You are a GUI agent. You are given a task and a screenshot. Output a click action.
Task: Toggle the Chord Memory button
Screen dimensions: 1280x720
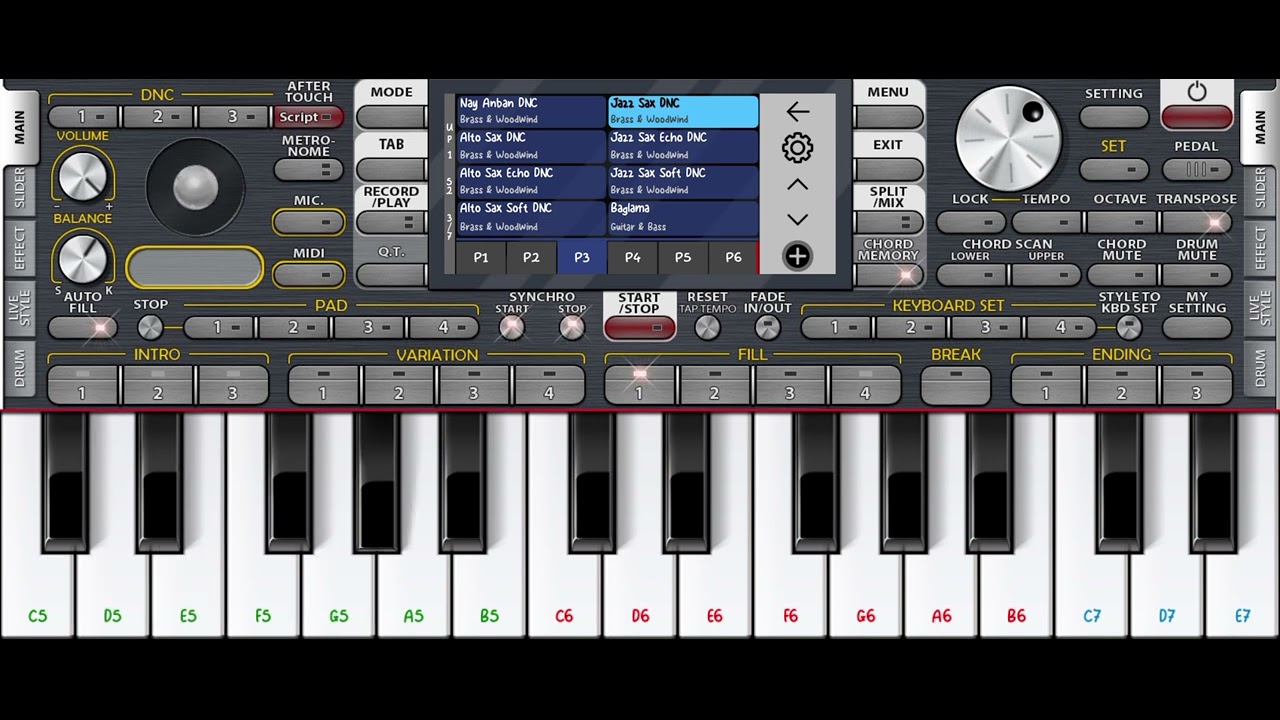(888, 274)
